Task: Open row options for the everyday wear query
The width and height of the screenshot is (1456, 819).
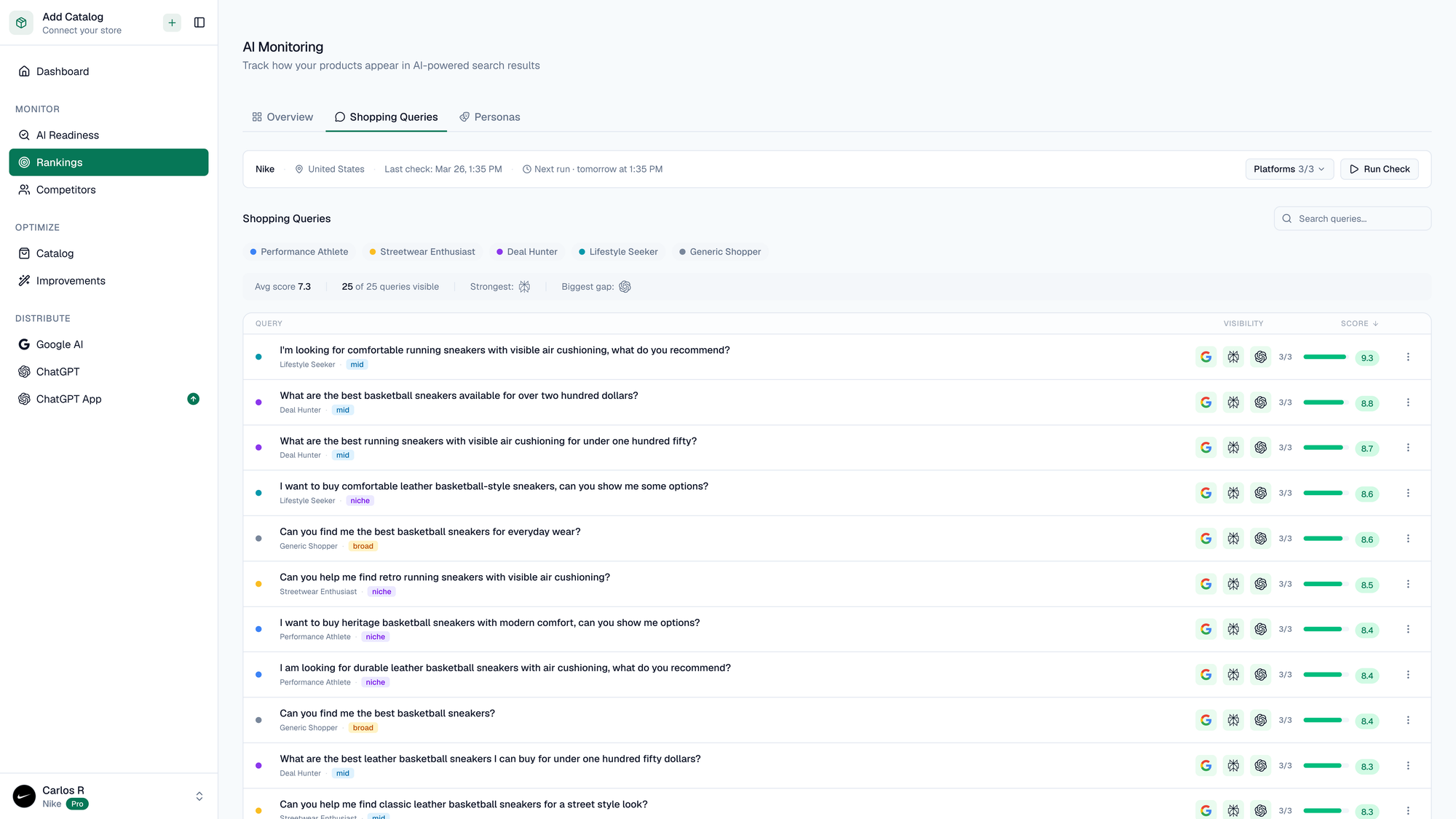Action: point(1408,539)
